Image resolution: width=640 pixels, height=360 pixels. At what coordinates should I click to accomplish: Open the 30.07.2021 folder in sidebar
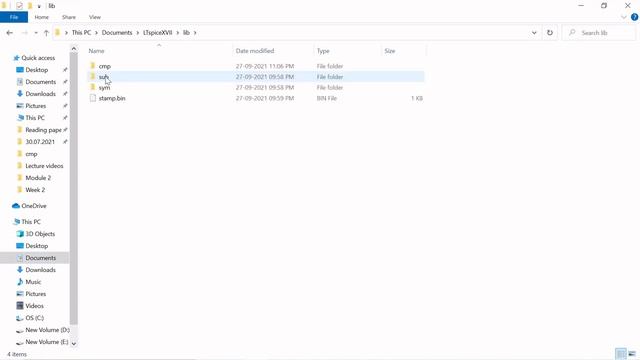[x=40, y=142]
